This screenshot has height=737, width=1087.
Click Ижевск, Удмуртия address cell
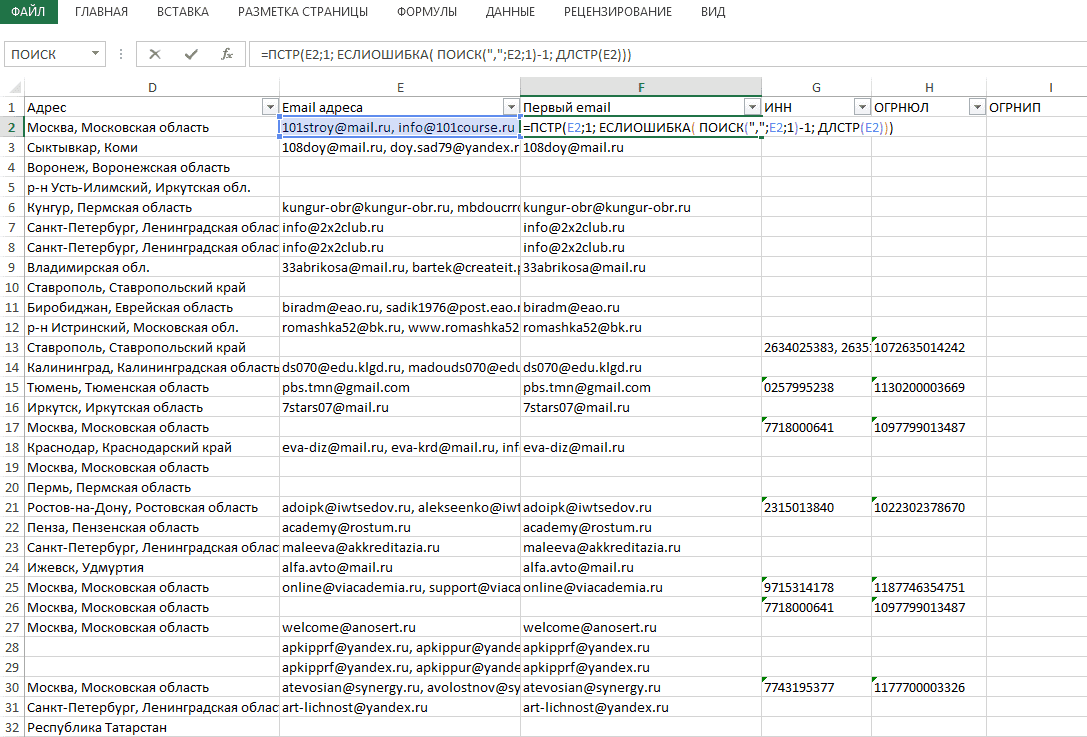coord(153,568)
